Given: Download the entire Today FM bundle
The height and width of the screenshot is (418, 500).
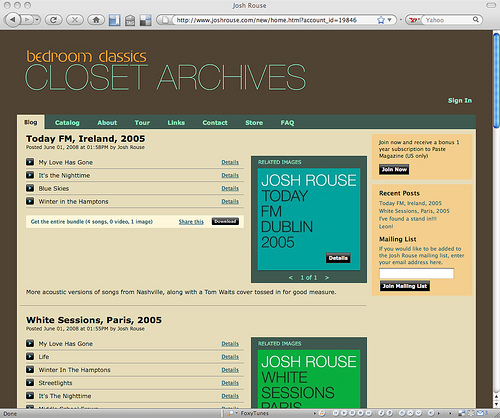Looking at the screenshot, I should (225, 221).
